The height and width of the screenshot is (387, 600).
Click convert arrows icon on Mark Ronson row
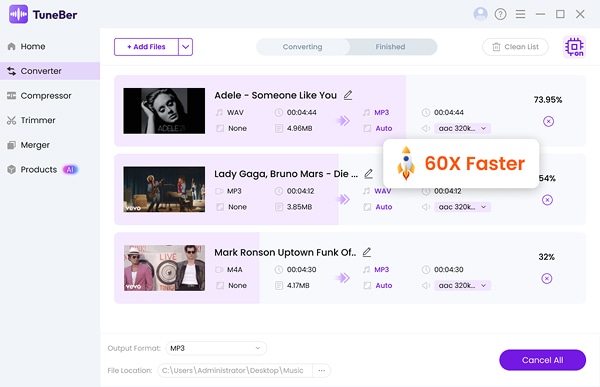(x=343, y=278)
